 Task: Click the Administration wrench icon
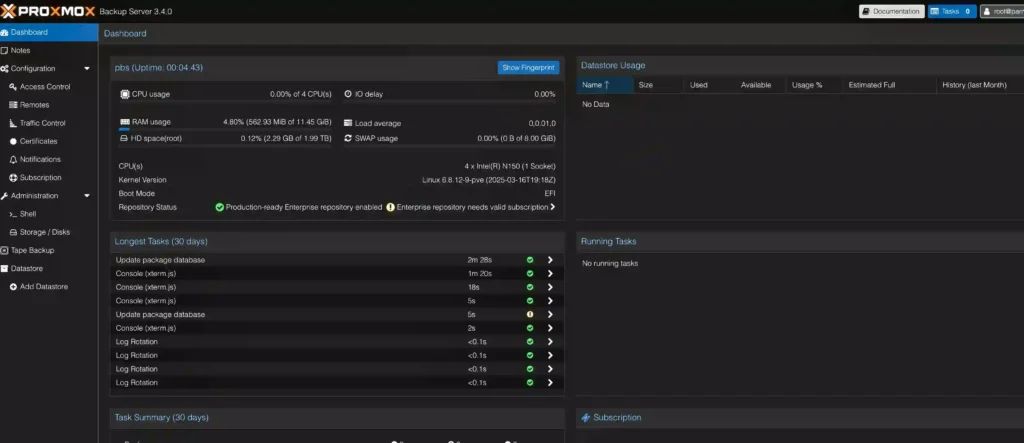click(5, 196)
